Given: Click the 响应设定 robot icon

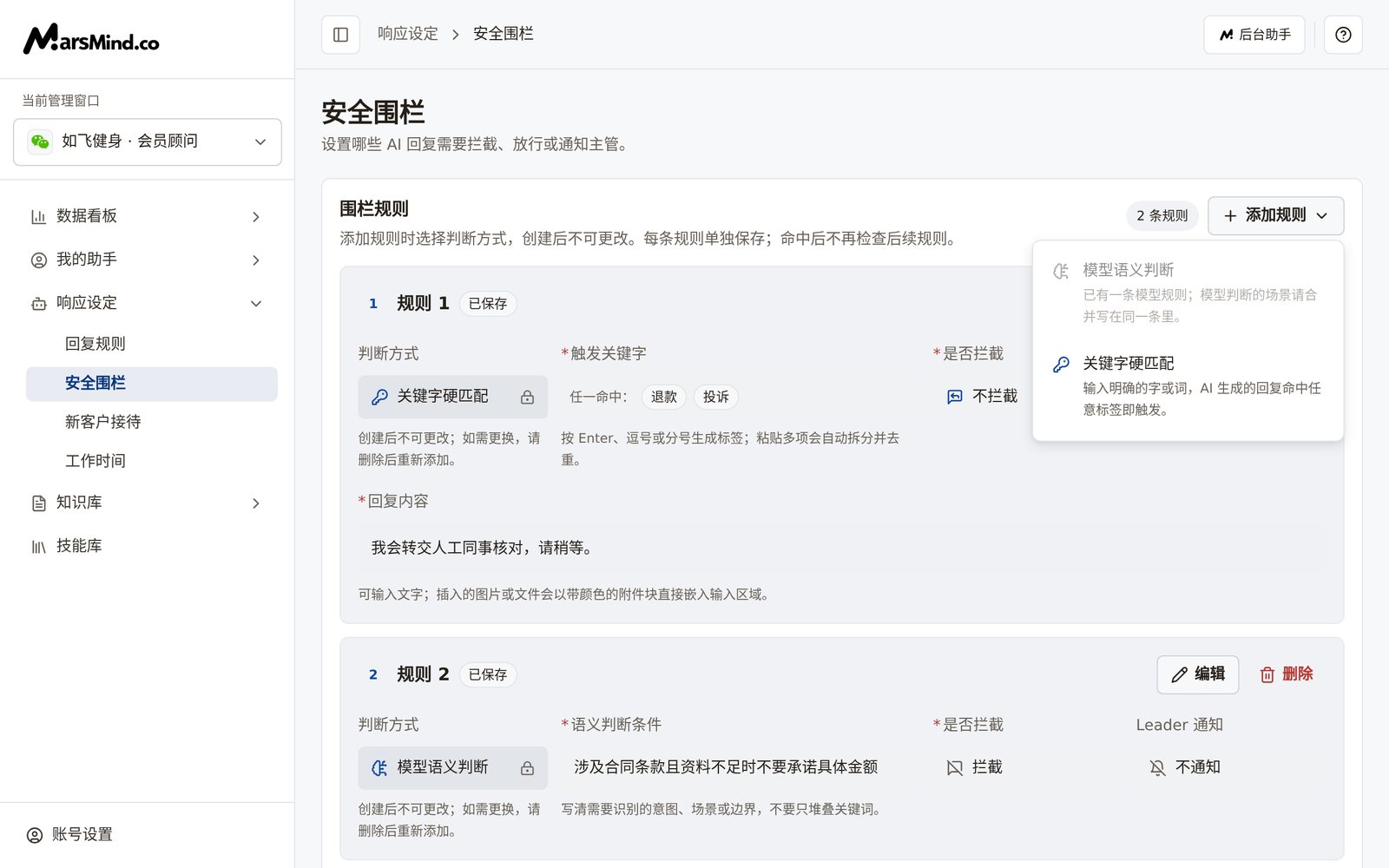Looking at the screenshot, I should tap(38, 304).
